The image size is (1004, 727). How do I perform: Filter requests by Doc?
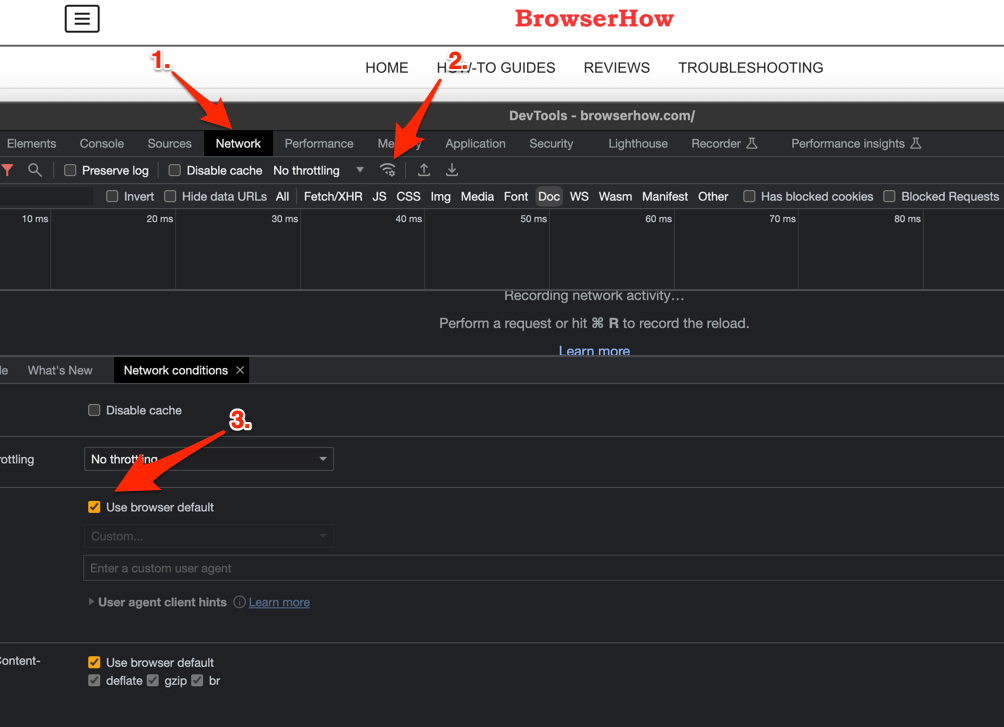pyautogui.click(x=549, y=197)
